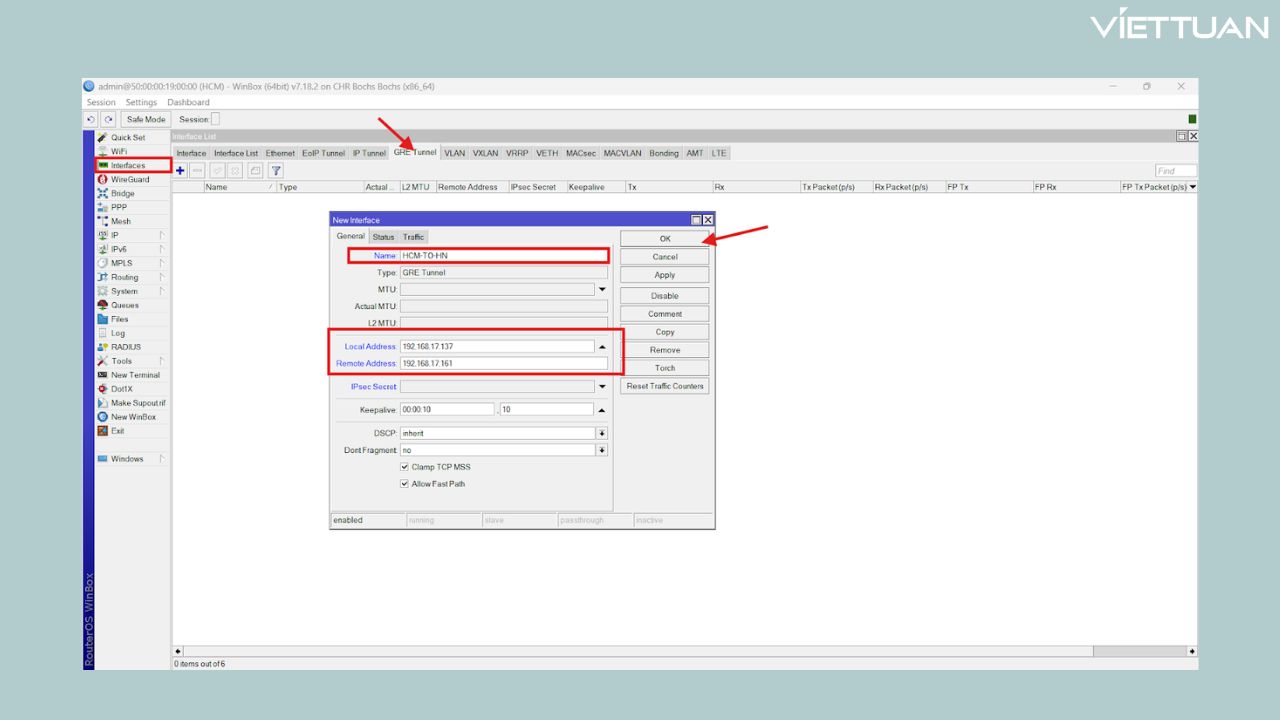Toggle the Safe Mode button
Screen dimensions: 1280x720
pos(146,120)
